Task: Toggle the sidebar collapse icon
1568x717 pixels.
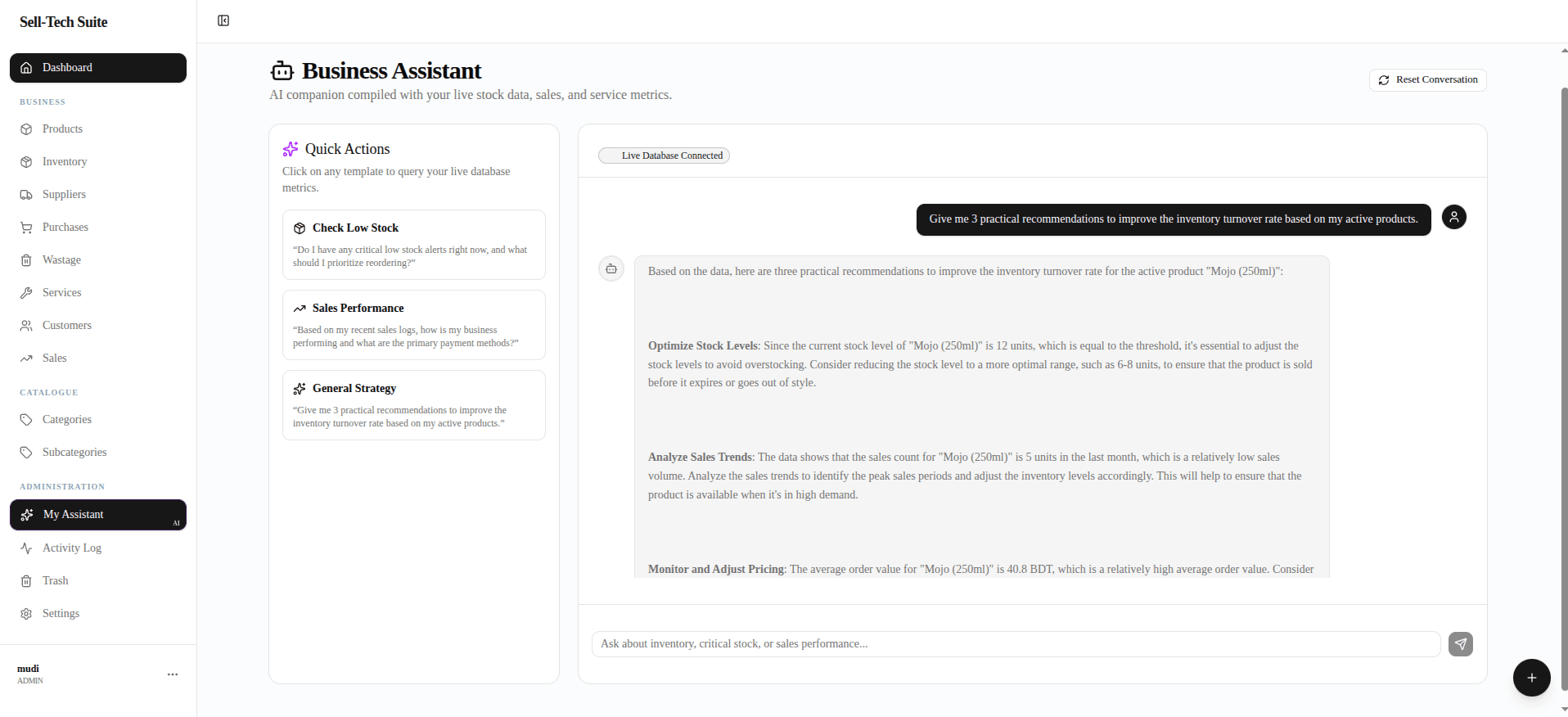Action: [223, 20]
